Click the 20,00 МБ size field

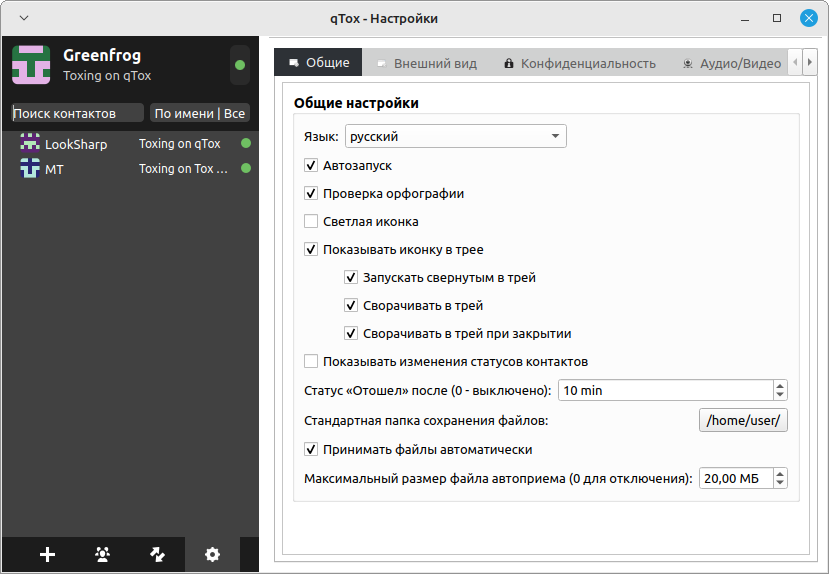[736, 478]
